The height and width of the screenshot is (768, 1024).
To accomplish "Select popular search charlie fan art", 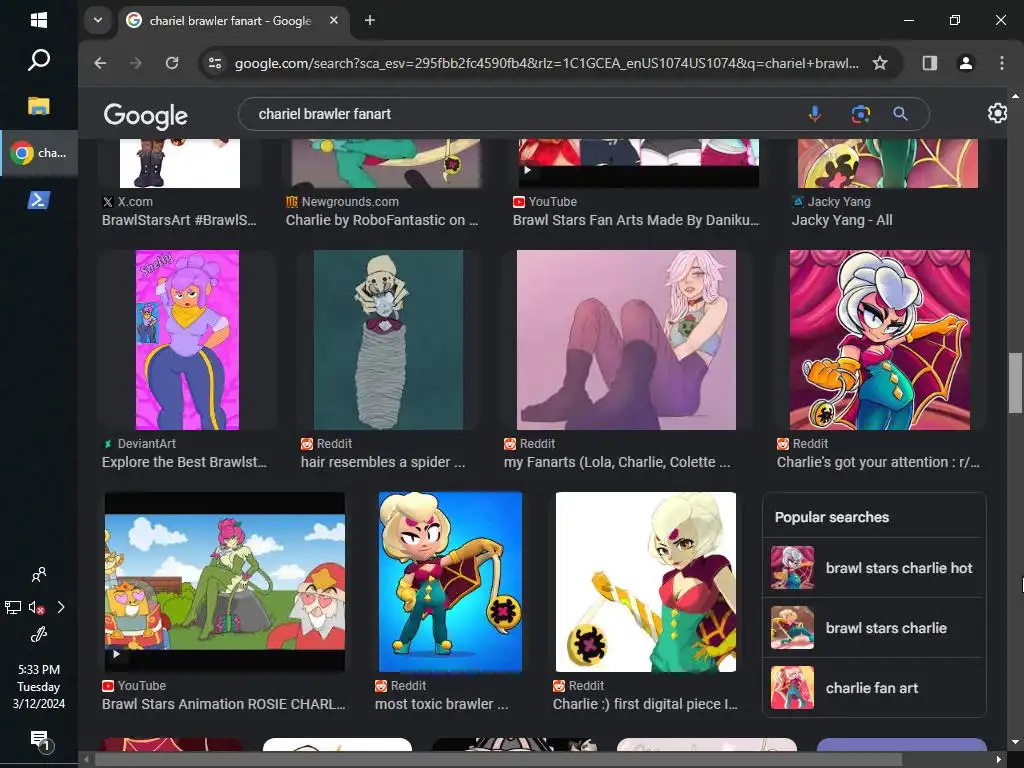I will [x=874, y=688].
